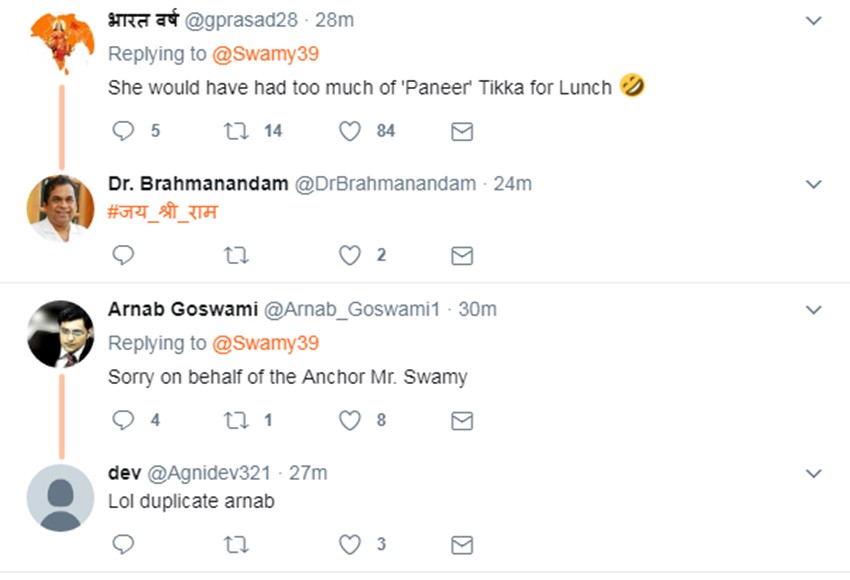Screen dimensions: 850x580
Task: Reply to Arnab Goswami's apology tweet
Action: [x=123, y=421]
